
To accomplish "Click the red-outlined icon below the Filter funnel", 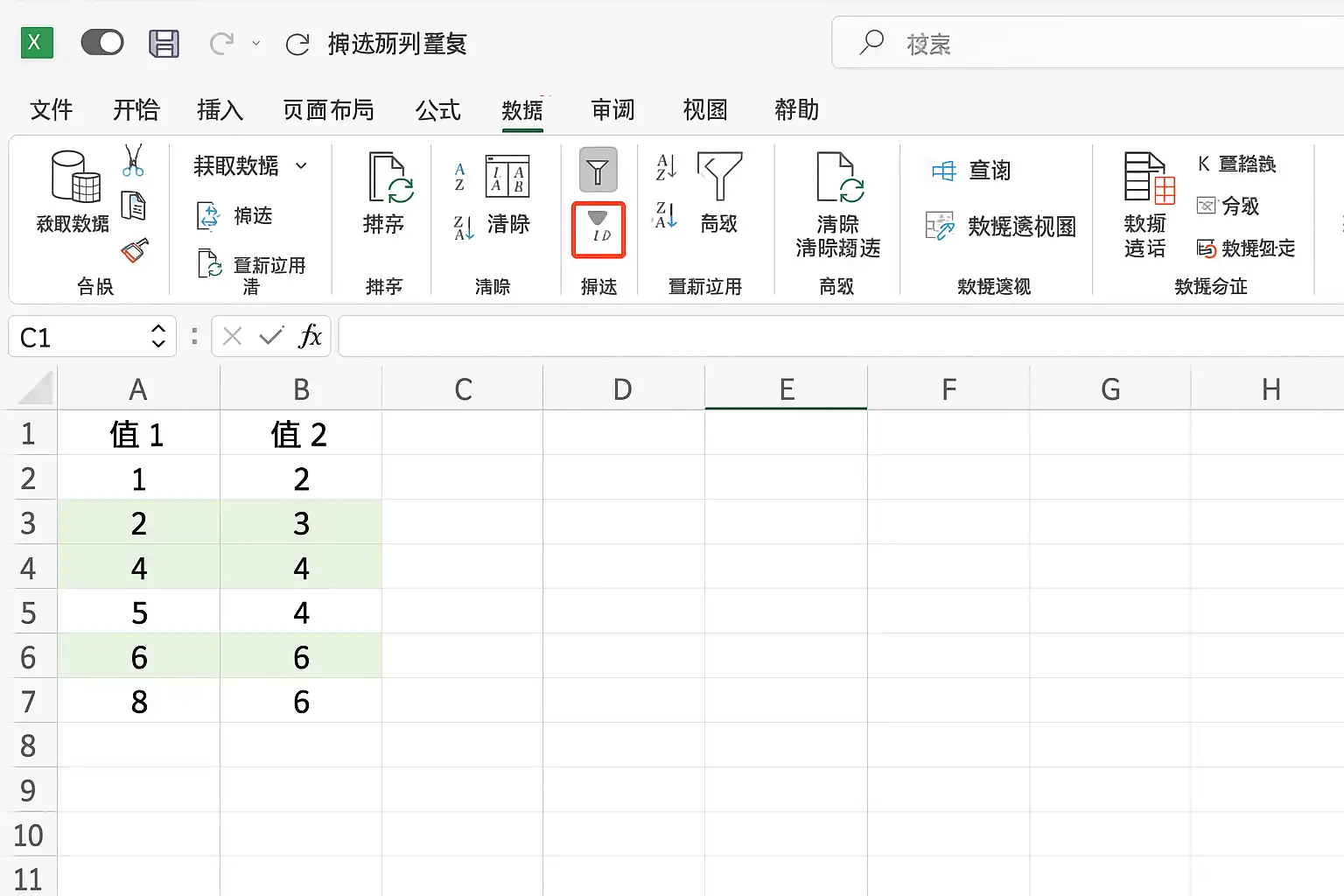I will (x=598, y=230).
